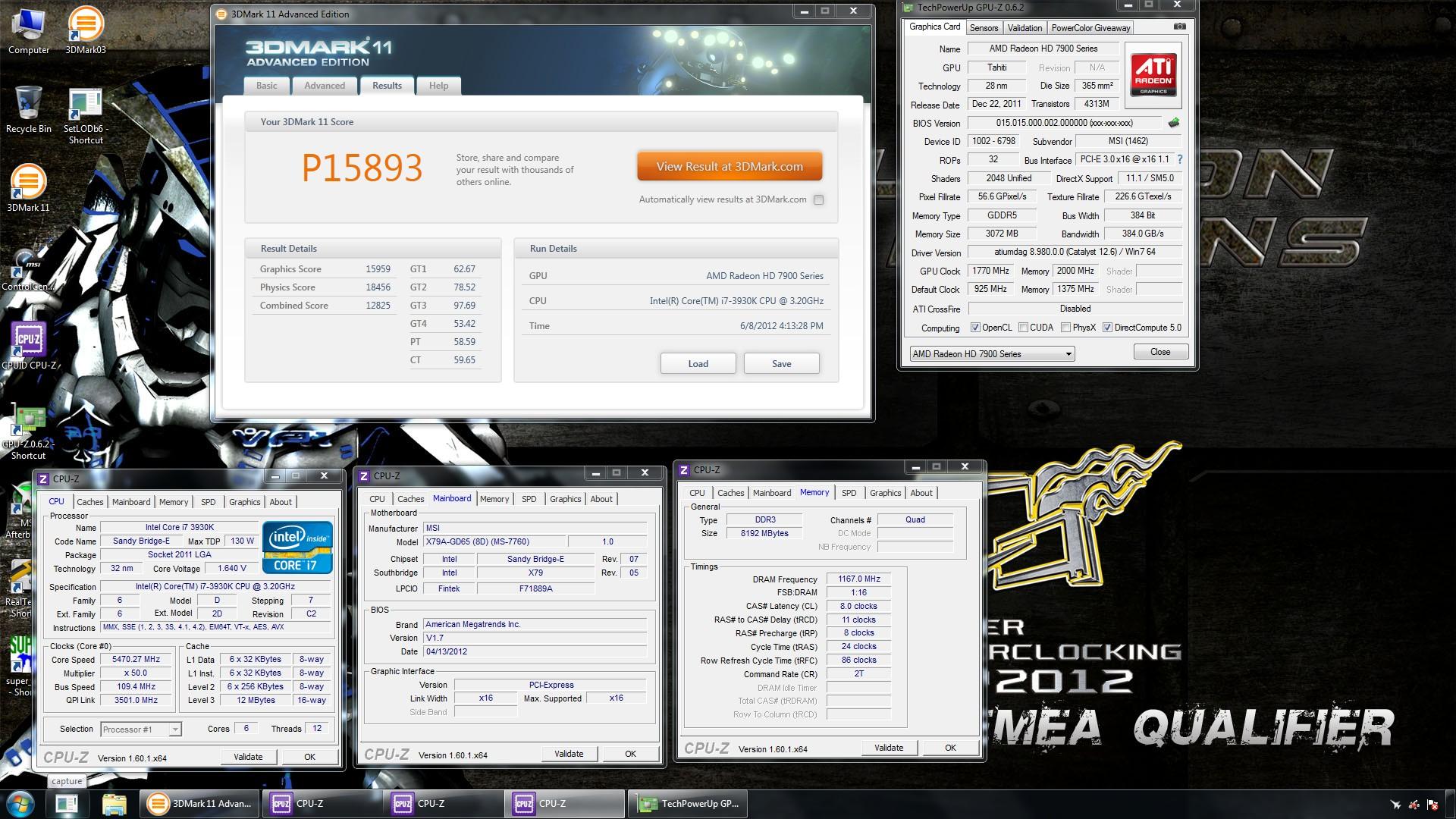Click the GPU-Z screenshot camera icon

(1179, 27)
